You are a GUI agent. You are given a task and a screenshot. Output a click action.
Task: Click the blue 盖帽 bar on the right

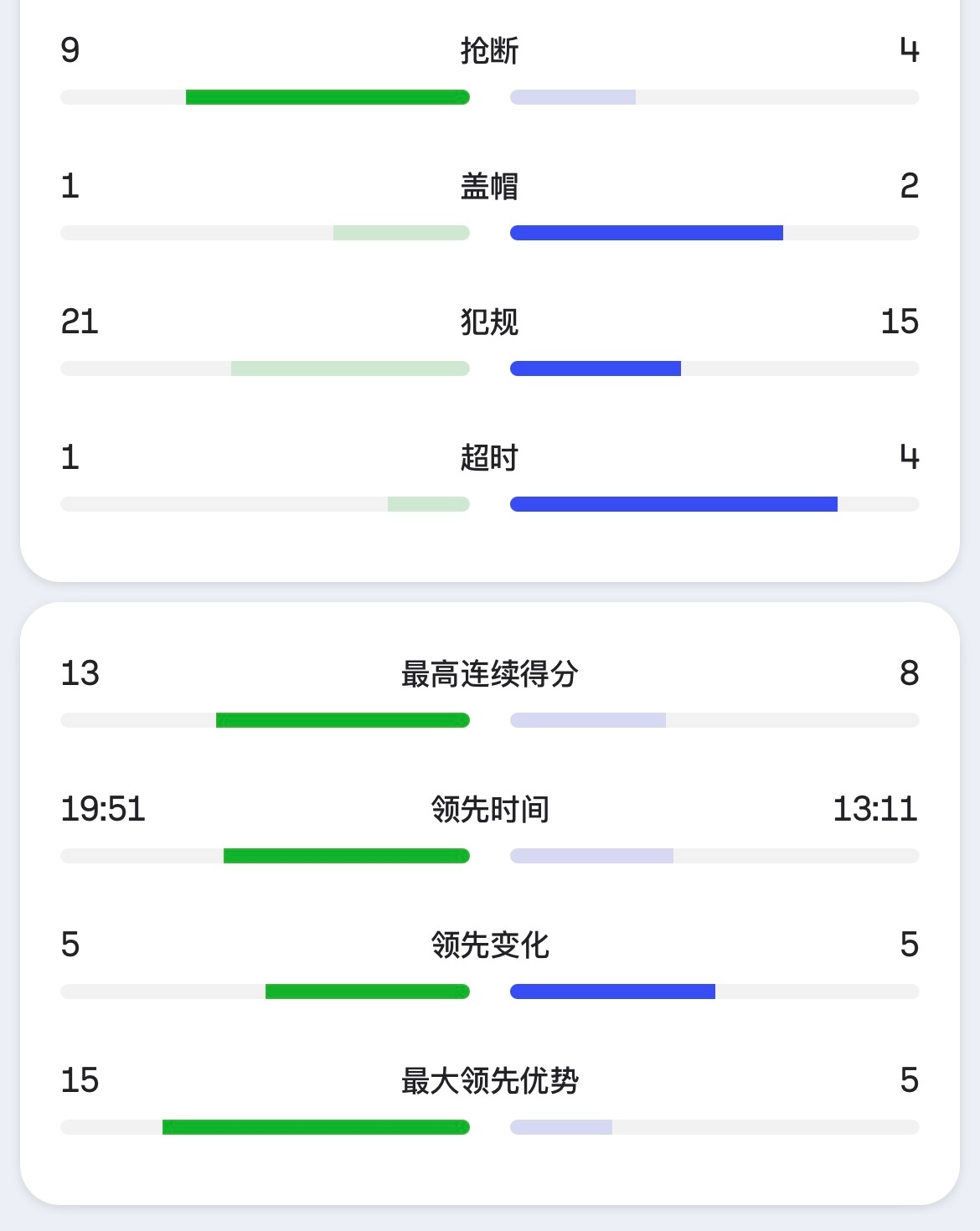click(x=646, y=233)
